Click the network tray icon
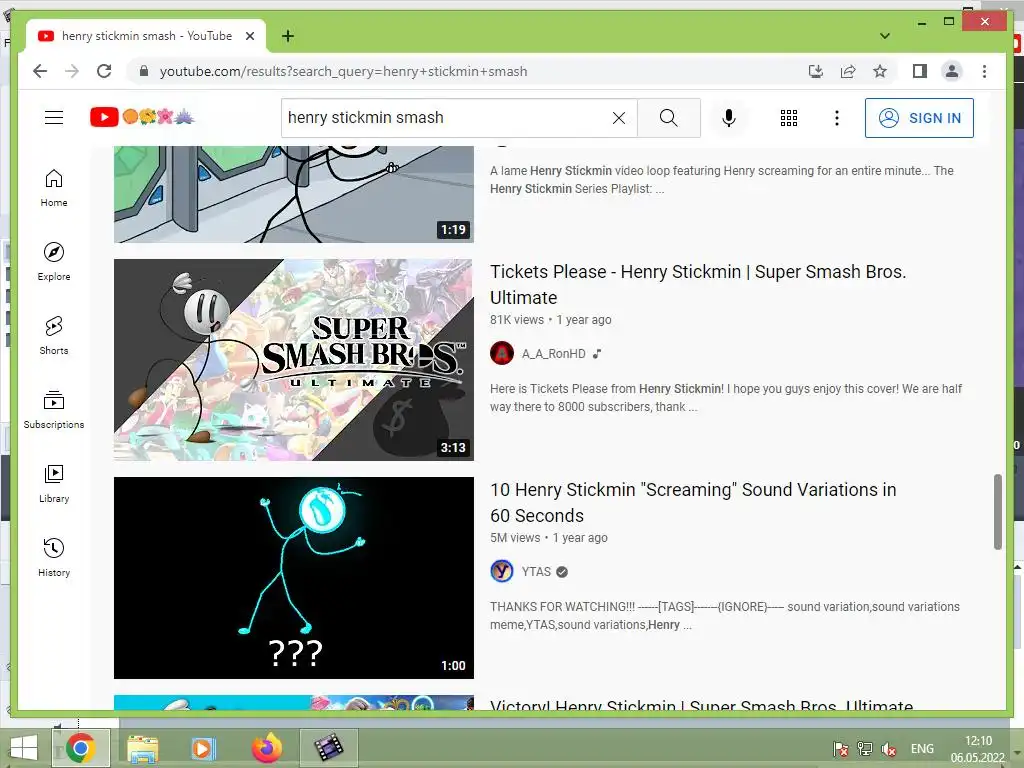 click(865, 749)
